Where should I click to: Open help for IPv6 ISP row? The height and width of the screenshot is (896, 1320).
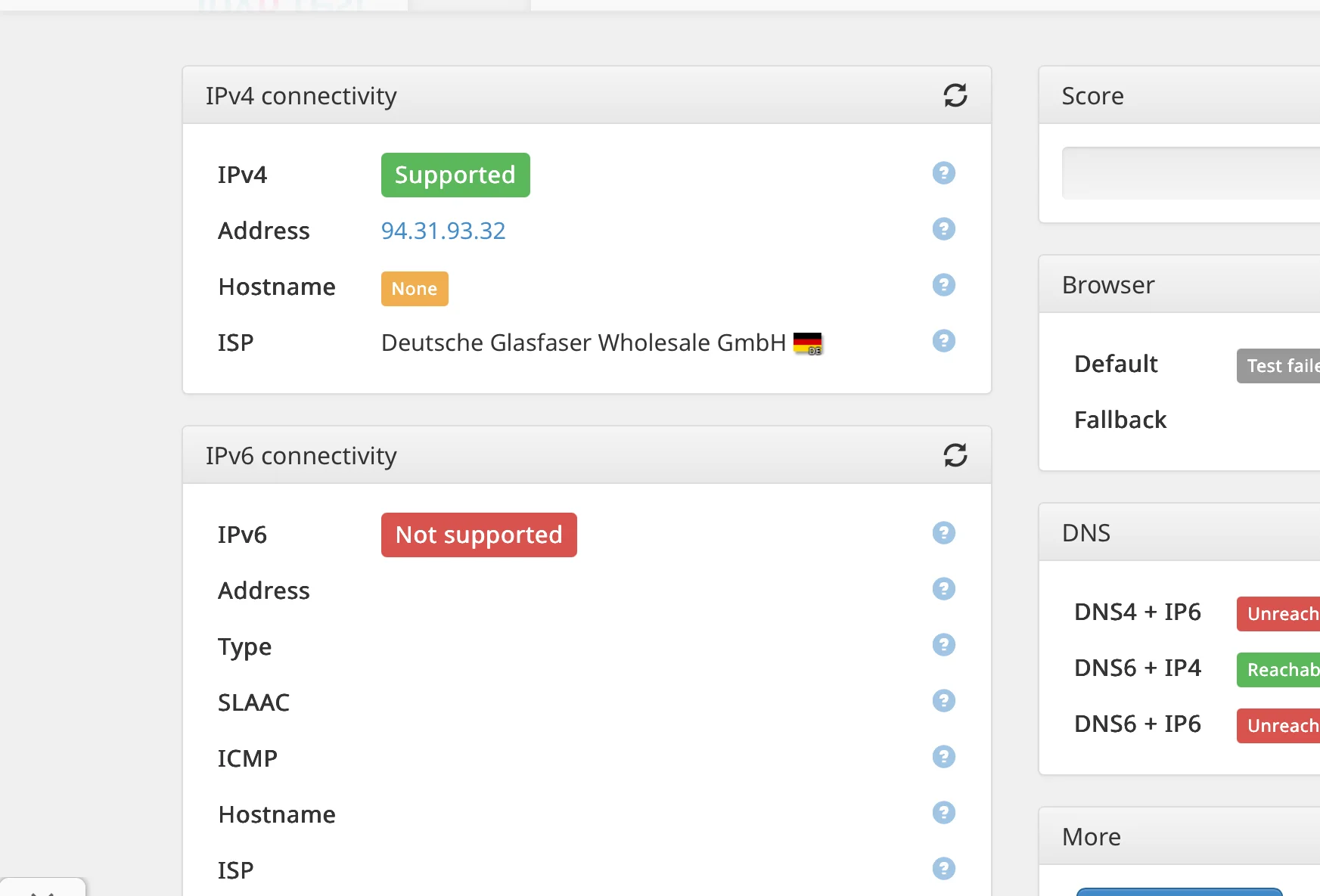tap(943, 869)
